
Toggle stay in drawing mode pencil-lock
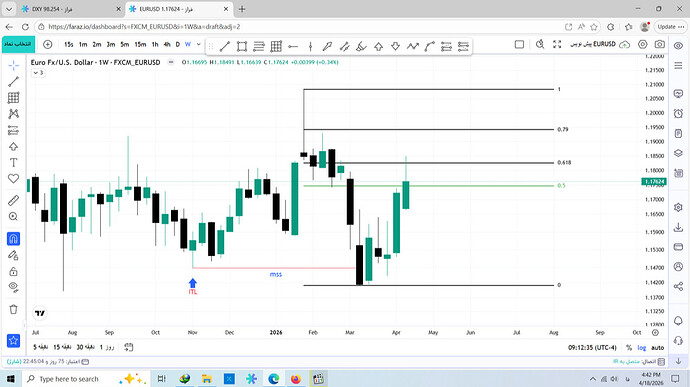[x=14, y=255]
